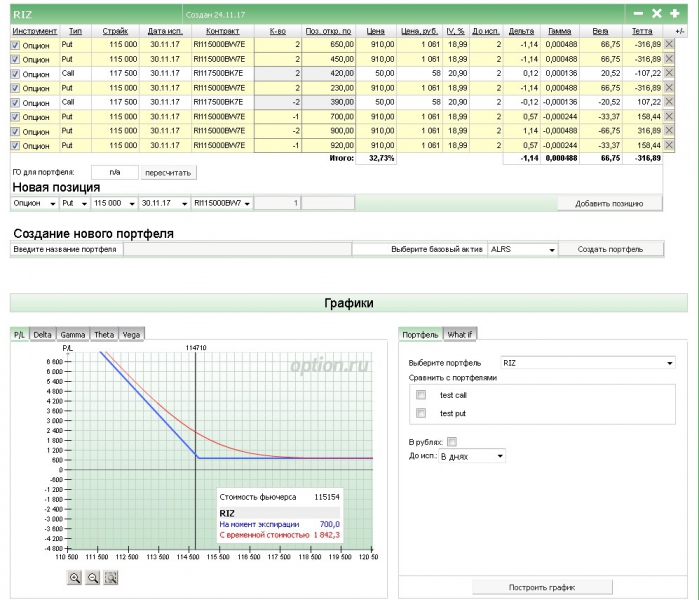Enable the 'test call' portfolio comparison checkbox
Viewport: 699px width, 600px height.
click(x=421, y=395)
